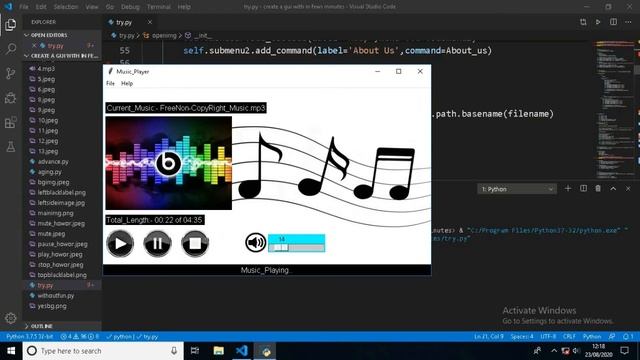Mute audio with the speaker icon
This screenshot has height=360, width=640.
(256, 242)
